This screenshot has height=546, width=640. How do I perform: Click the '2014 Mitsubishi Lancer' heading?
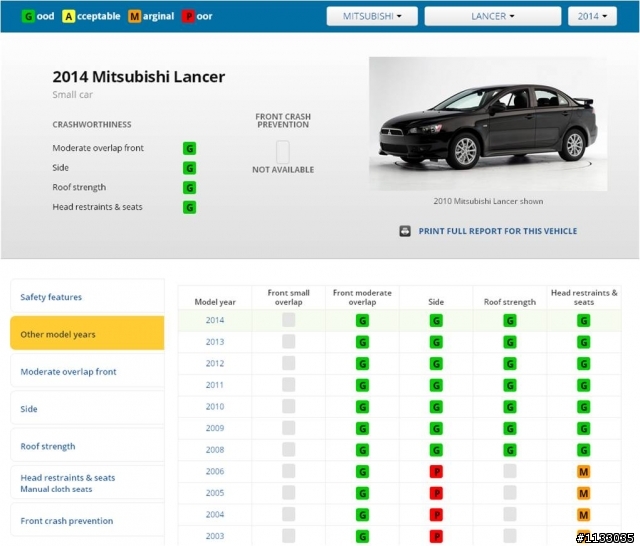pos(139,77)
